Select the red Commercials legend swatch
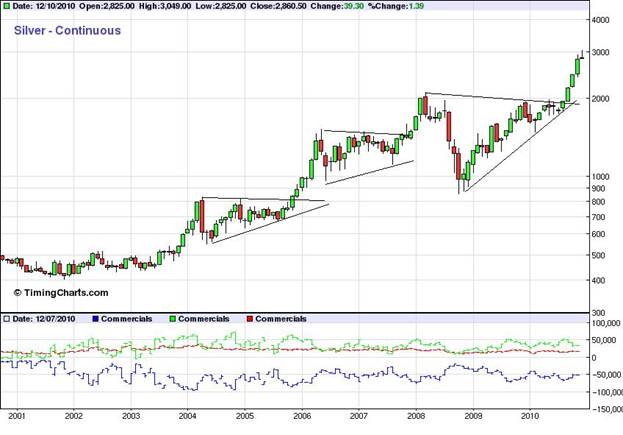 (250, 319)
